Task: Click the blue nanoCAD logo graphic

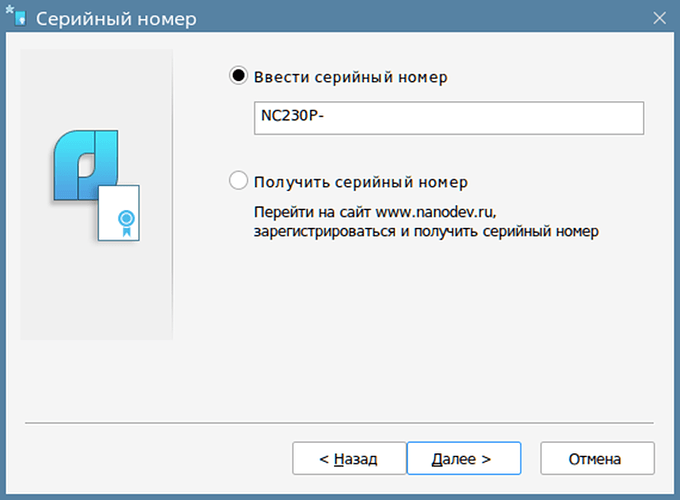Action: tap(86, 165)
